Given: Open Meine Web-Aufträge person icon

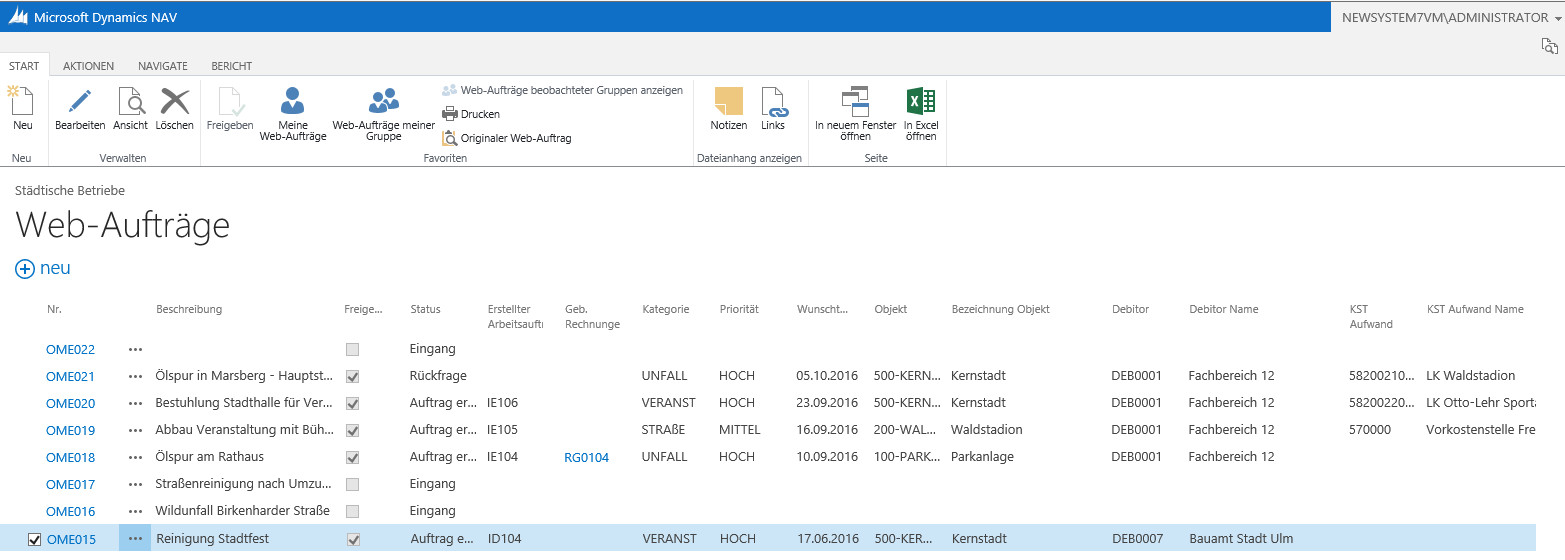Looking at the screenshot, I should click(293, 101).
